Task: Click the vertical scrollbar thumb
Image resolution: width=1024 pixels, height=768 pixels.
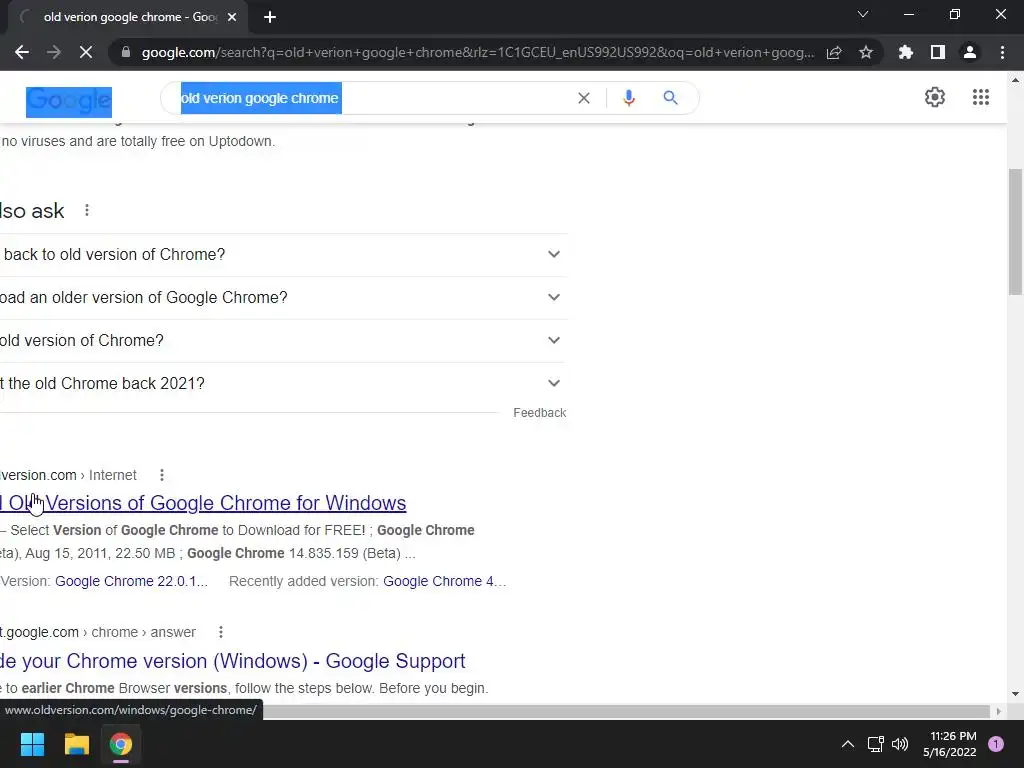Action: click(x=1016, y=232)
